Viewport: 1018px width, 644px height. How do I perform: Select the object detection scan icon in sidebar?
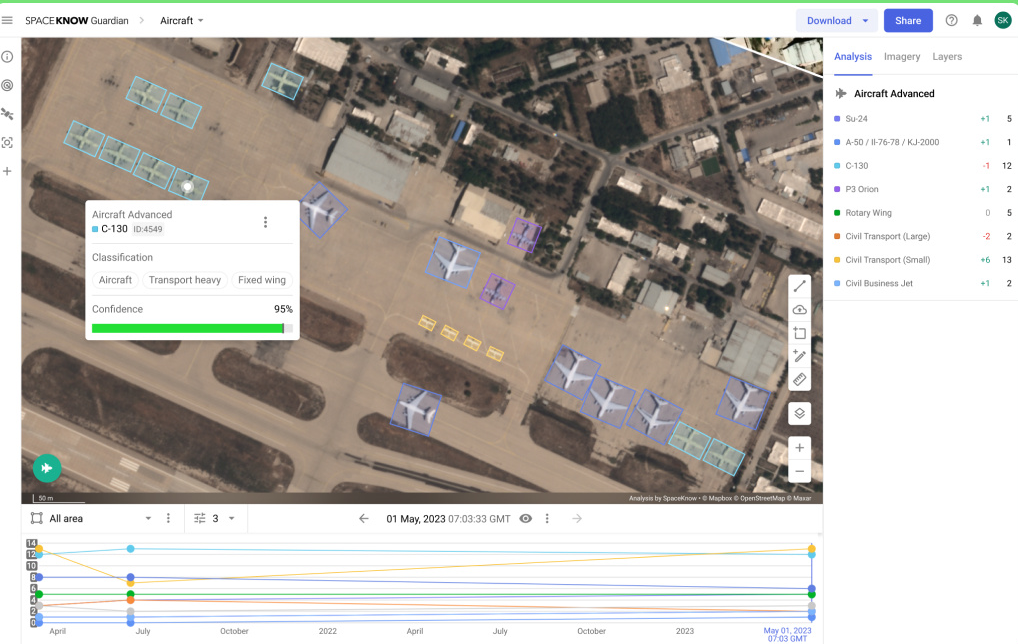coord(7,143)
